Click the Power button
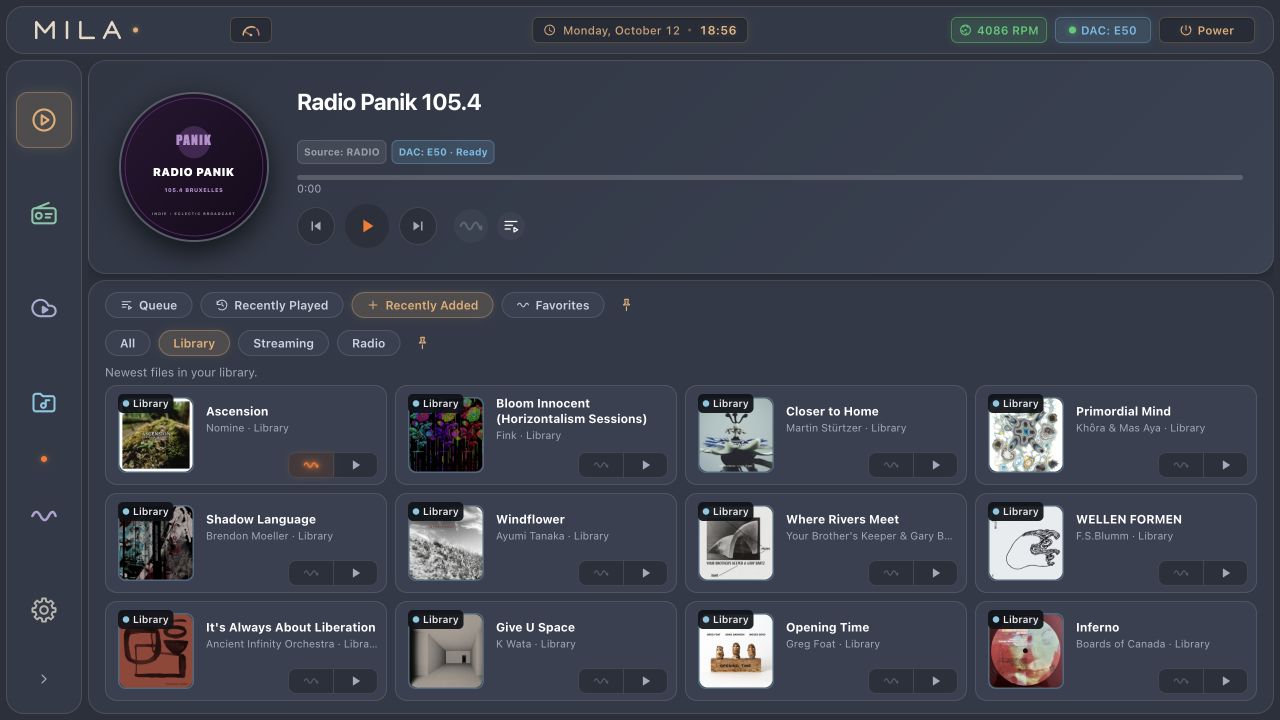 click(1207, 30)
